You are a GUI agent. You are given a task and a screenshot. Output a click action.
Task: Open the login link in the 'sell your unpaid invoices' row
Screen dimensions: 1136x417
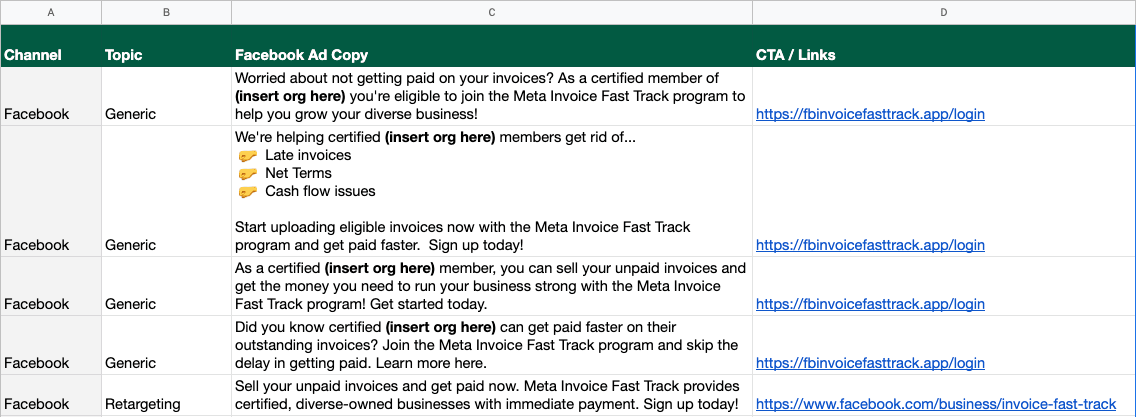(870, 304)
